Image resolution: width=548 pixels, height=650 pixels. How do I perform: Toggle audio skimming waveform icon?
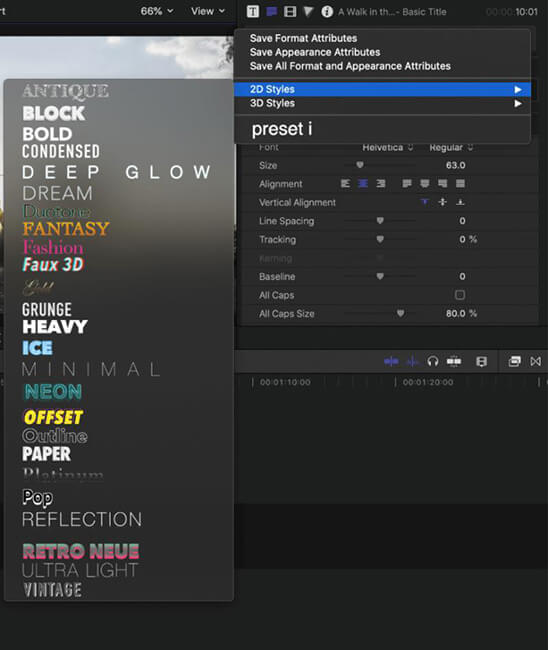click(x=412, y=361)
